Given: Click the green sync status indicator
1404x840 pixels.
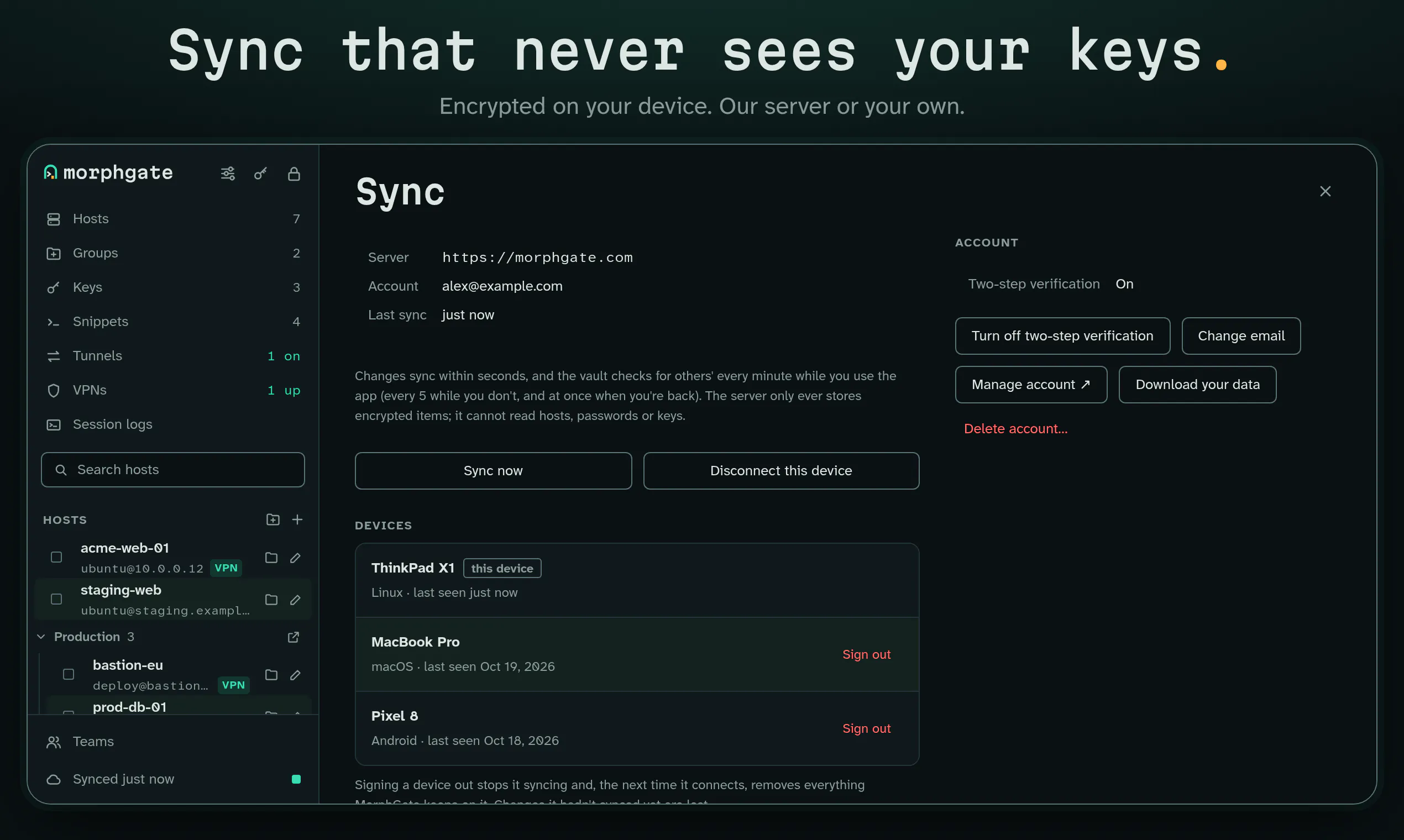Looking at the screenshot, I should tap(296, 779).
